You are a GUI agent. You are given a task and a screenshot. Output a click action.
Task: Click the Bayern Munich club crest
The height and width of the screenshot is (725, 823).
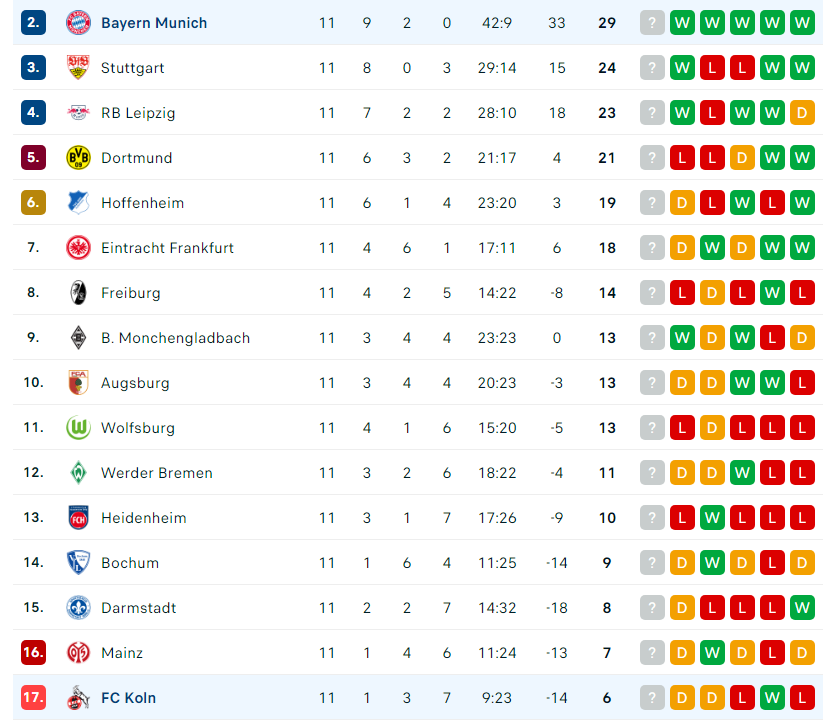pyautogui.click(x=78, y=23)
